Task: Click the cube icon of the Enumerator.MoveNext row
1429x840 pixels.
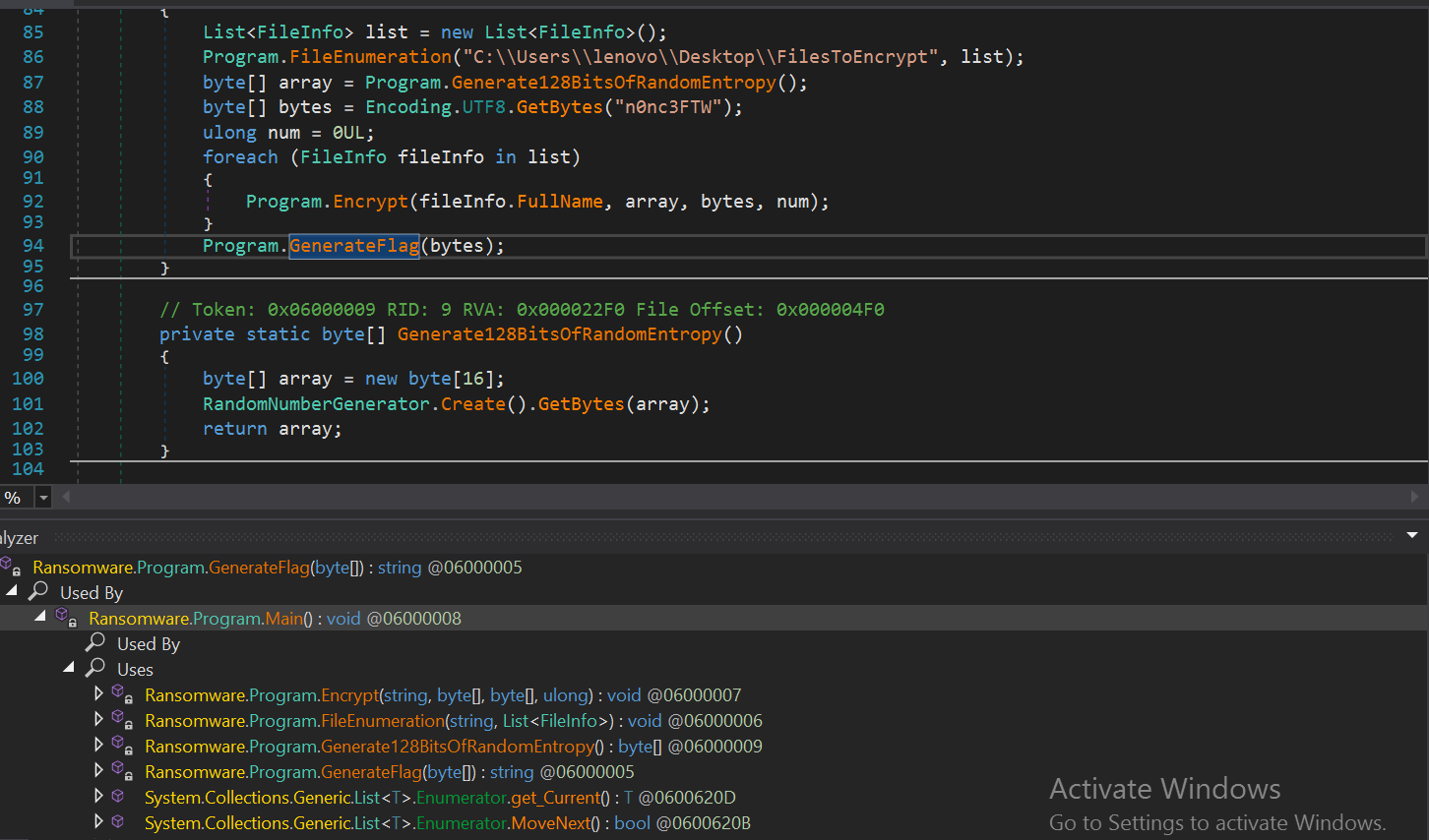Action: [x=118, y=821]
